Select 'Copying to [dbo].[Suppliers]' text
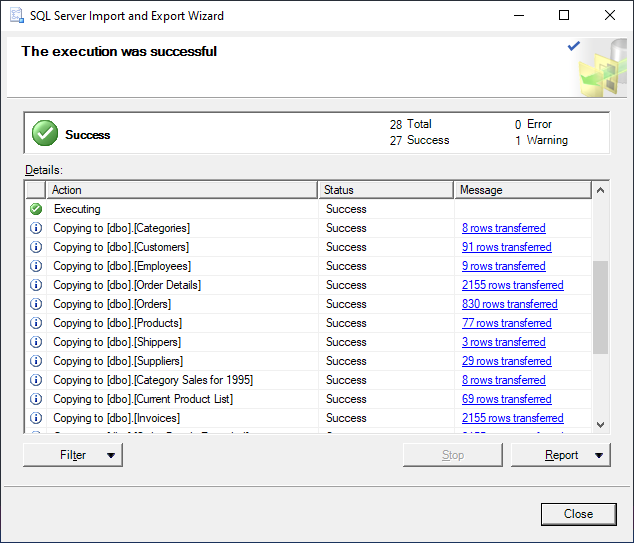The width and height of the screenshot is (634, 543). pyautogui.click(x=118, y=361)
